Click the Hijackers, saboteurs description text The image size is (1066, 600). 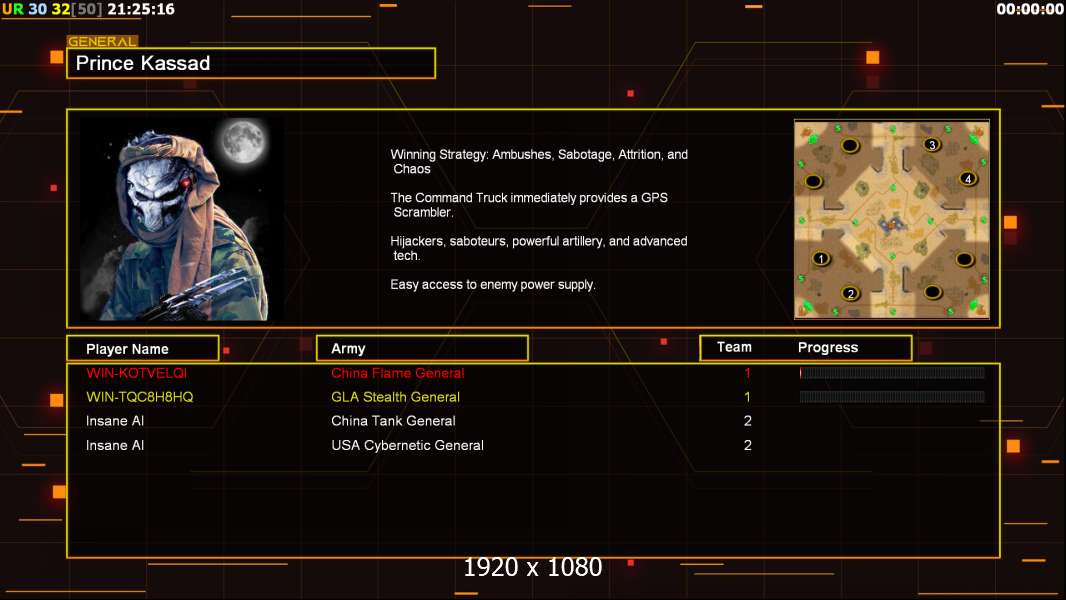(538, 248)
